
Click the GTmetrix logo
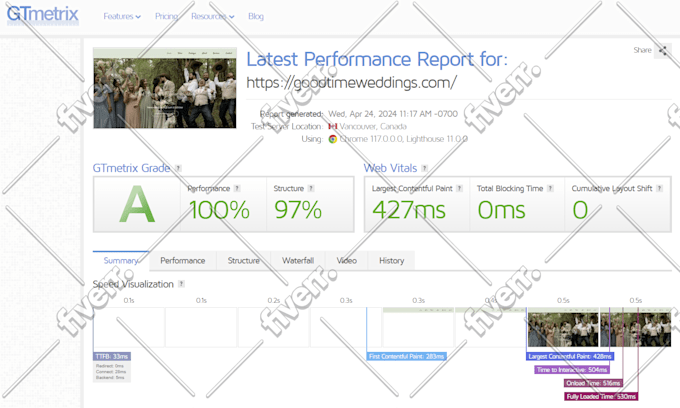42,15
